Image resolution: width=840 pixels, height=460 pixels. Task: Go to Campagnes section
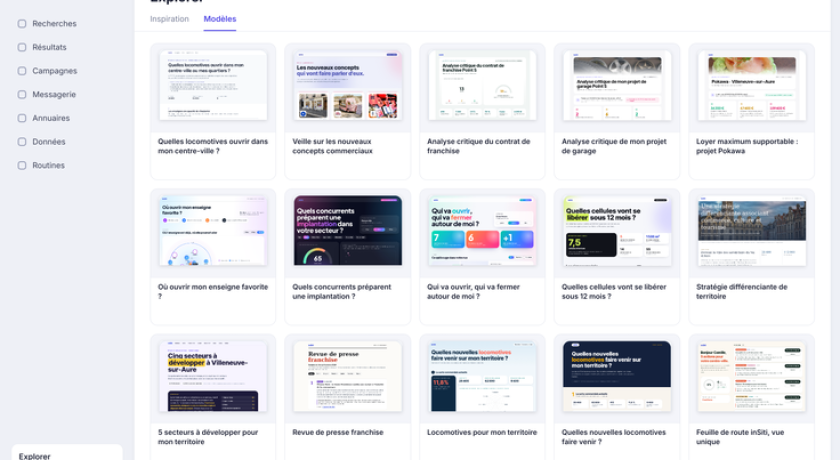coord(55,71)
